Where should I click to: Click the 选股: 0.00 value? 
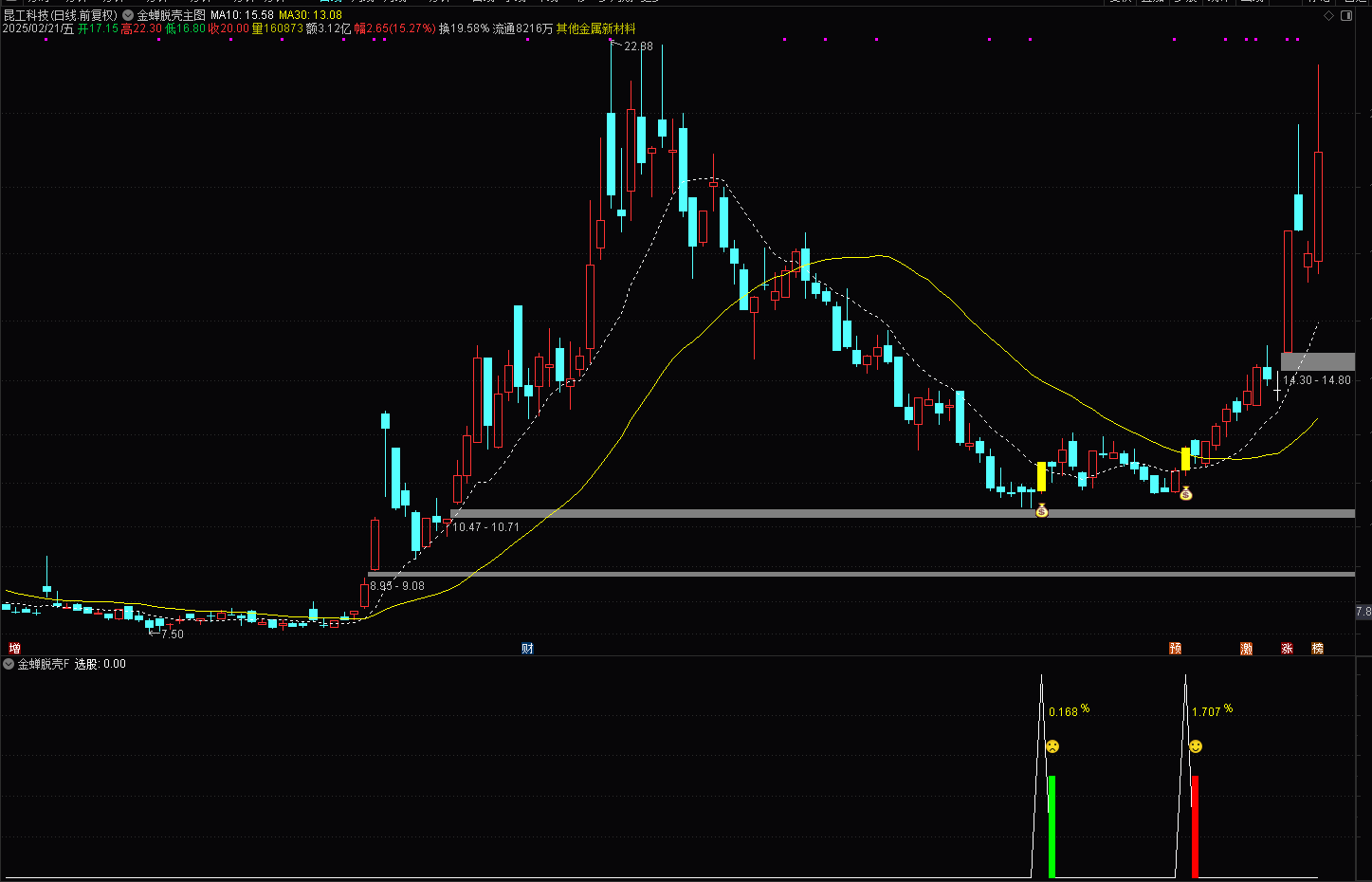click(101, 664)
